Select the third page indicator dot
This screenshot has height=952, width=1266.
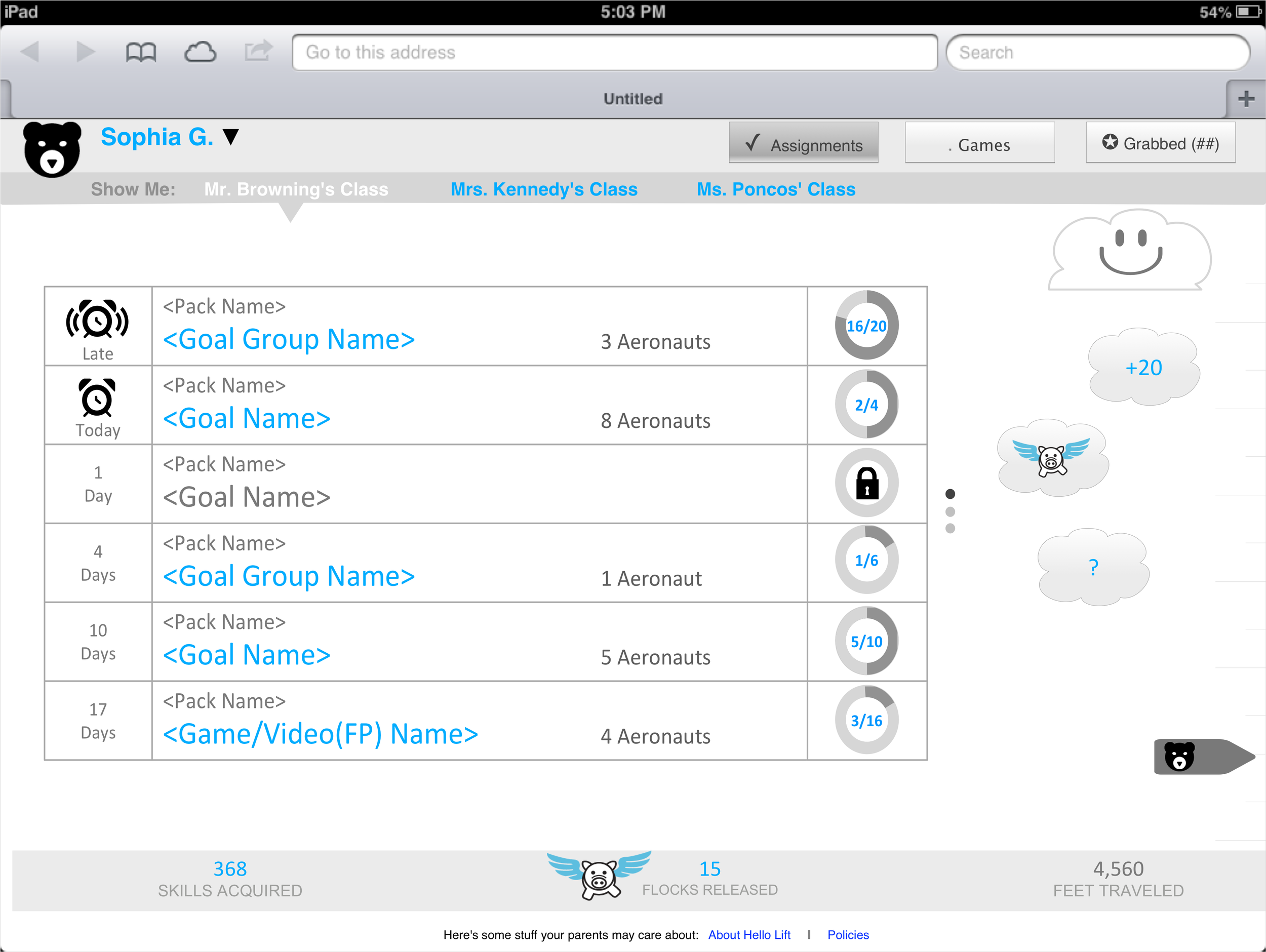click(950, 528)
